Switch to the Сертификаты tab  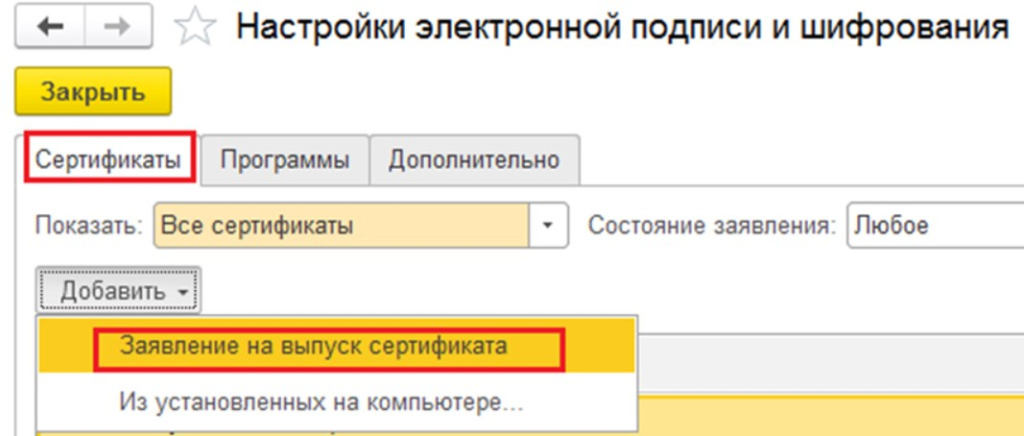coord(109,160)
